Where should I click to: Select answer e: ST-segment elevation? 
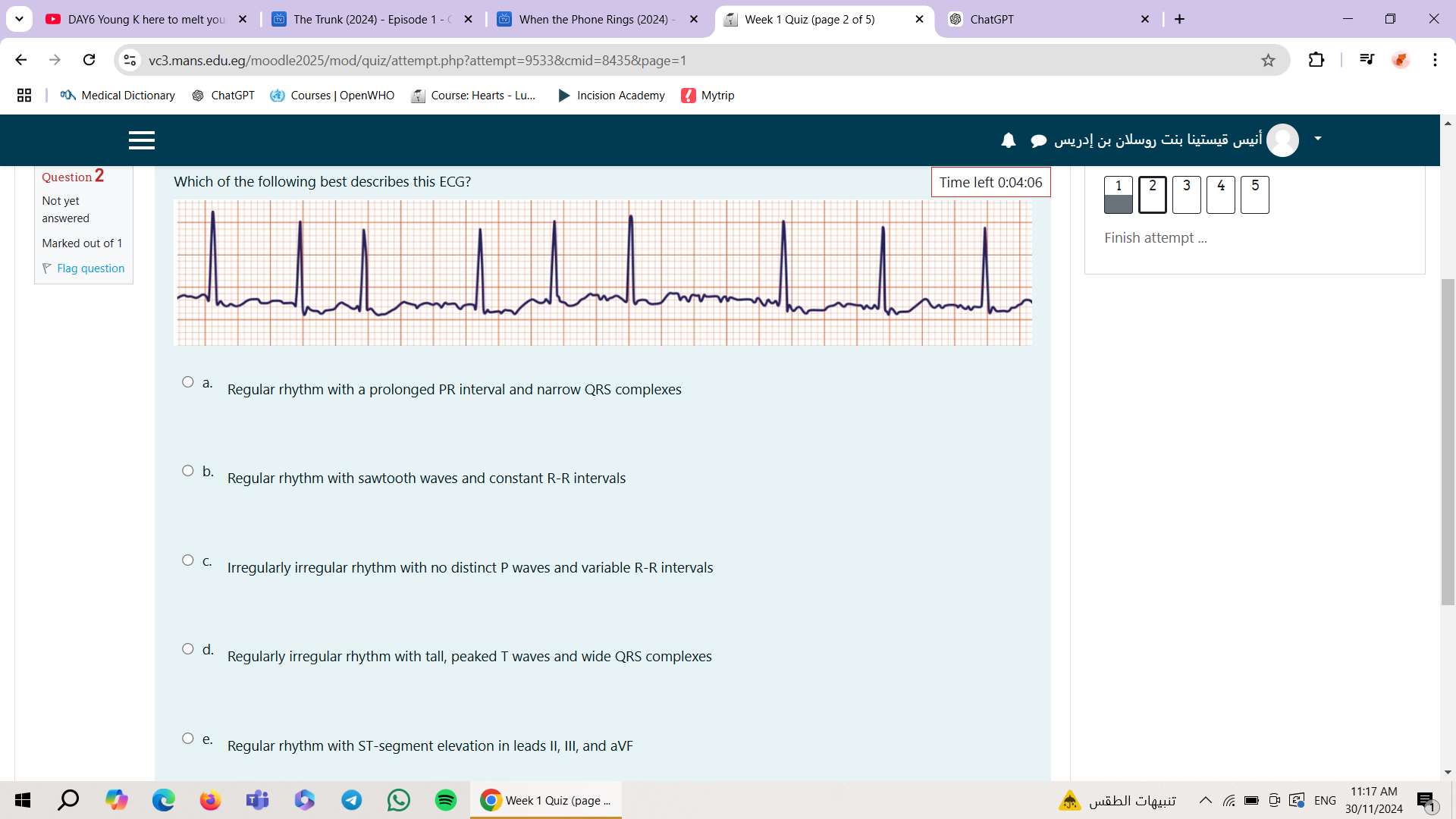pyautogui.click(x=188, y=739)
